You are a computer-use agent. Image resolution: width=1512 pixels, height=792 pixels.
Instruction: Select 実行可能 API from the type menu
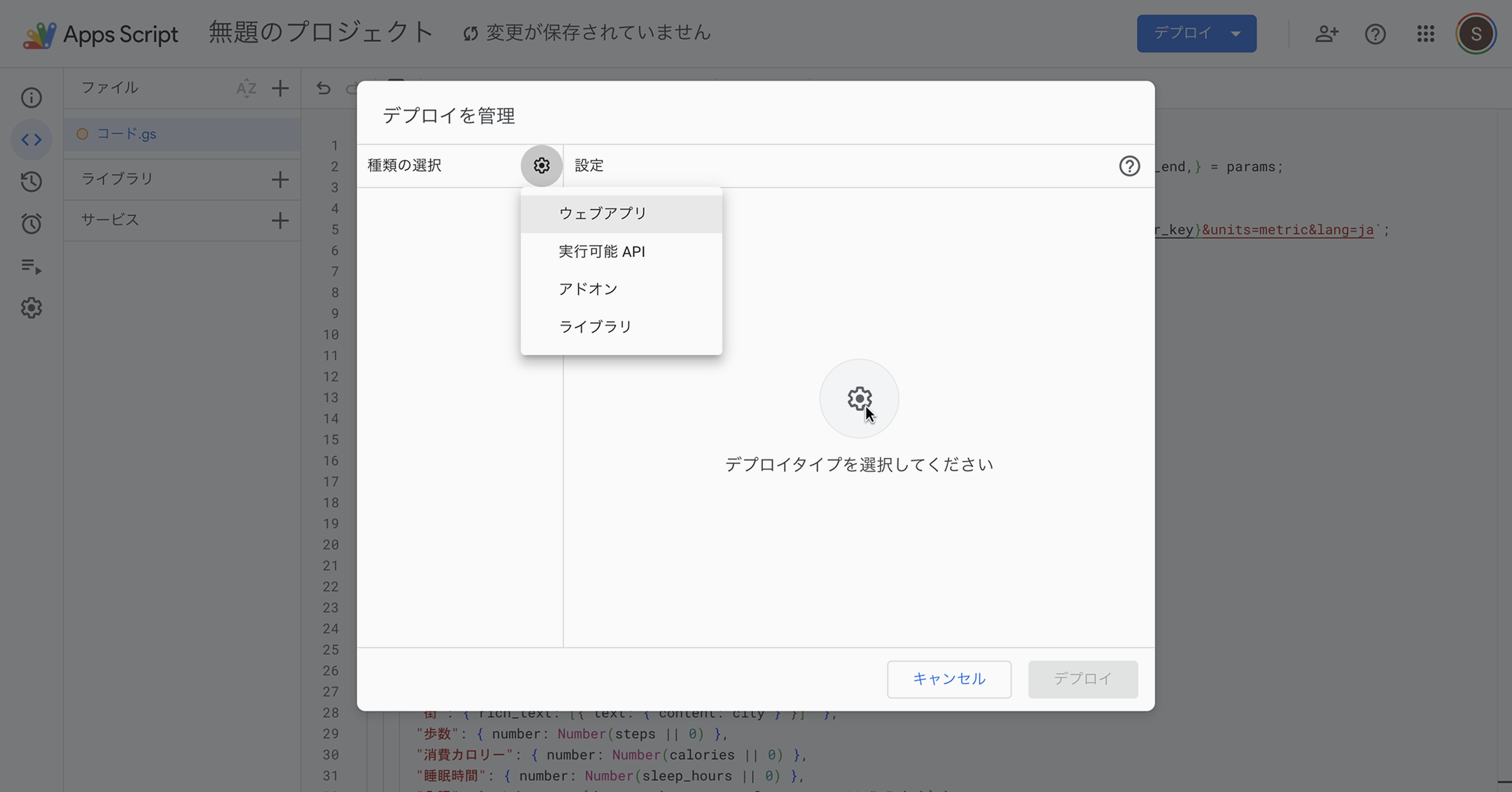[601, 251]
